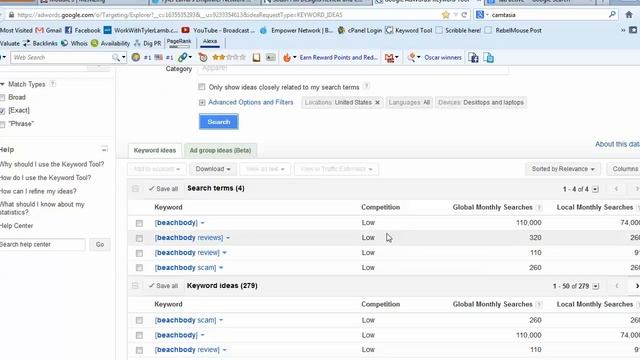640x360 pixels.
Task: Open the About this data link
Action: pos(617,144)
